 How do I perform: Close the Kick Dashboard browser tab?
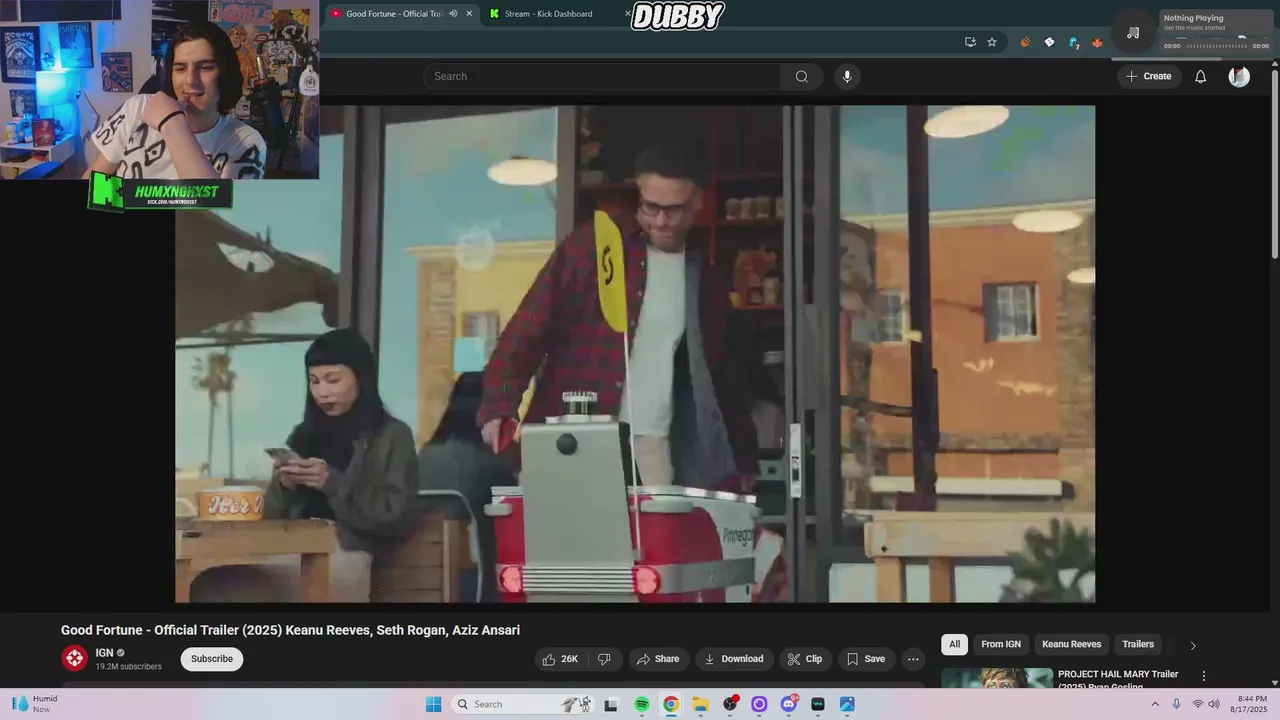[x=628, y=14]
